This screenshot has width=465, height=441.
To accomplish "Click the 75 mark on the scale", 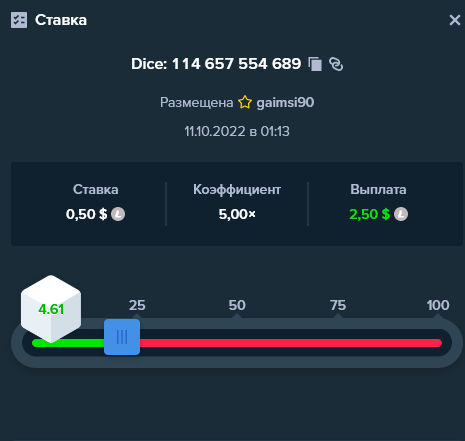I will (x=338, y=305).
